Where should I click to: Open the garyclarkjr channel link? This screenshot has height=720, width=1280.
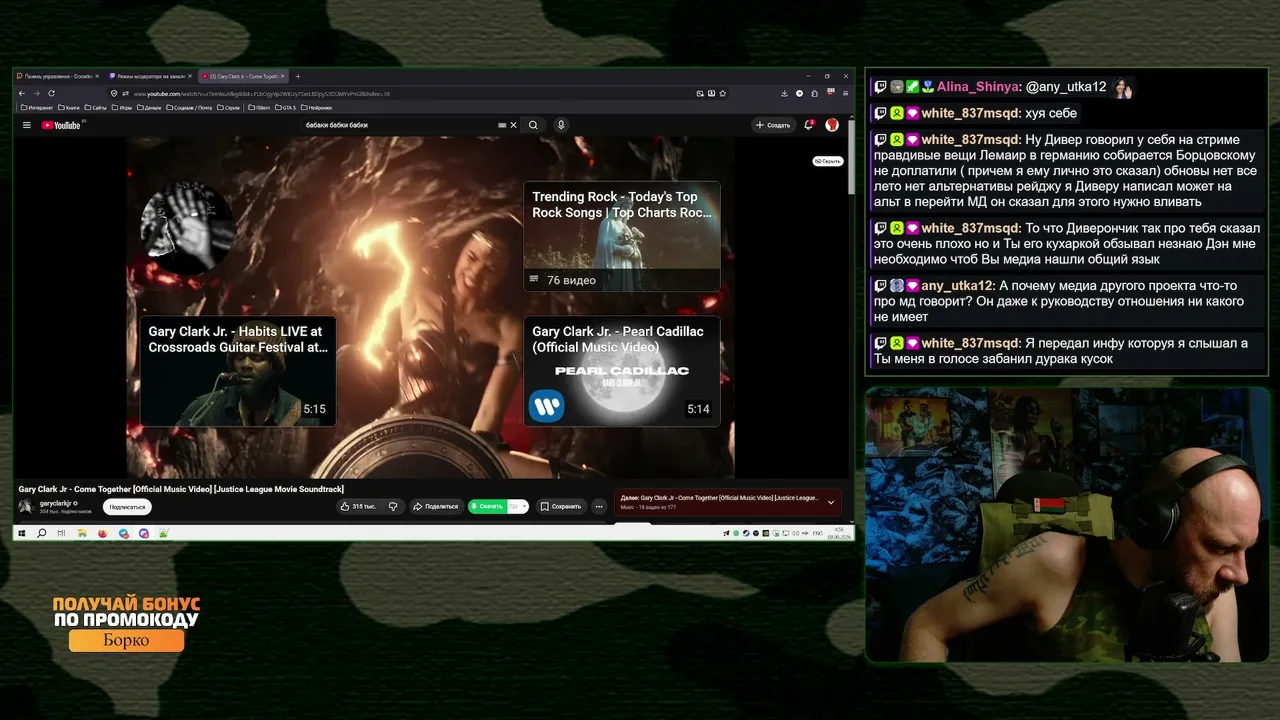[x=58, y=503]
